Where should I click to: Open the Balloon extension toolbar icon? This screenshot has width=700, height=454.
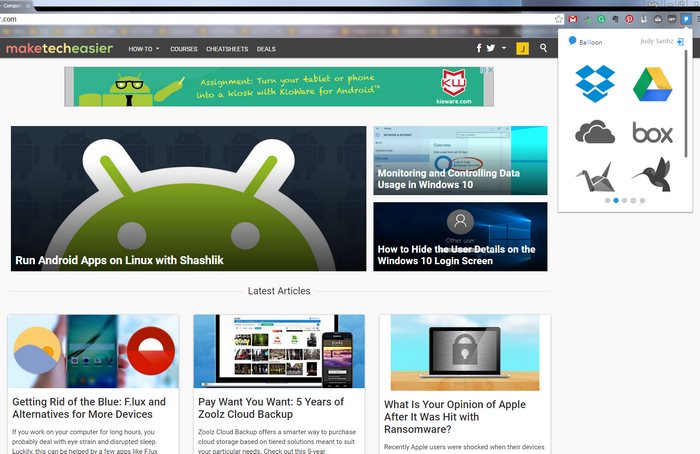(x=686, y=19)
